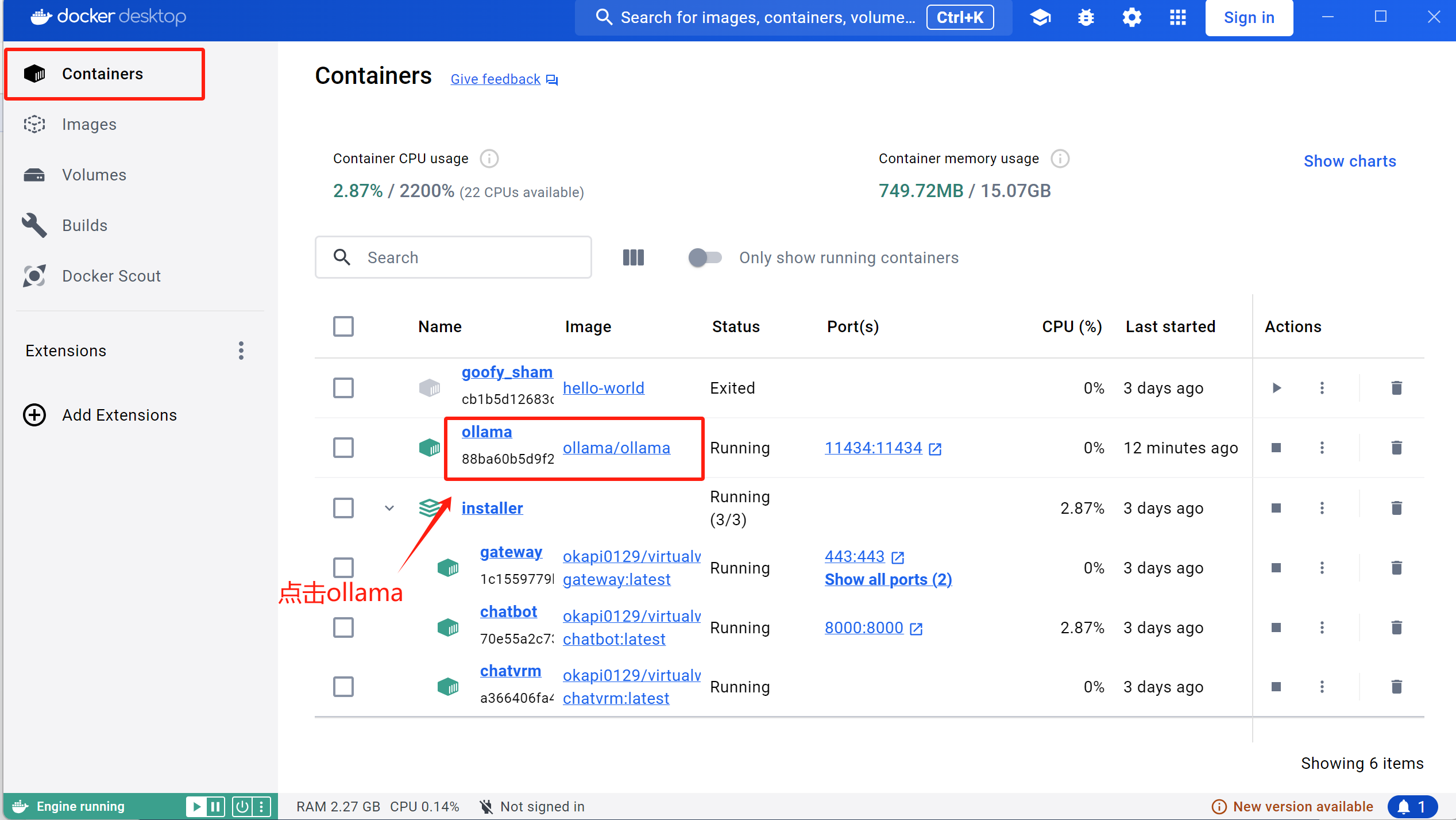Resume engine via status bar play icon

click(196, 807)
